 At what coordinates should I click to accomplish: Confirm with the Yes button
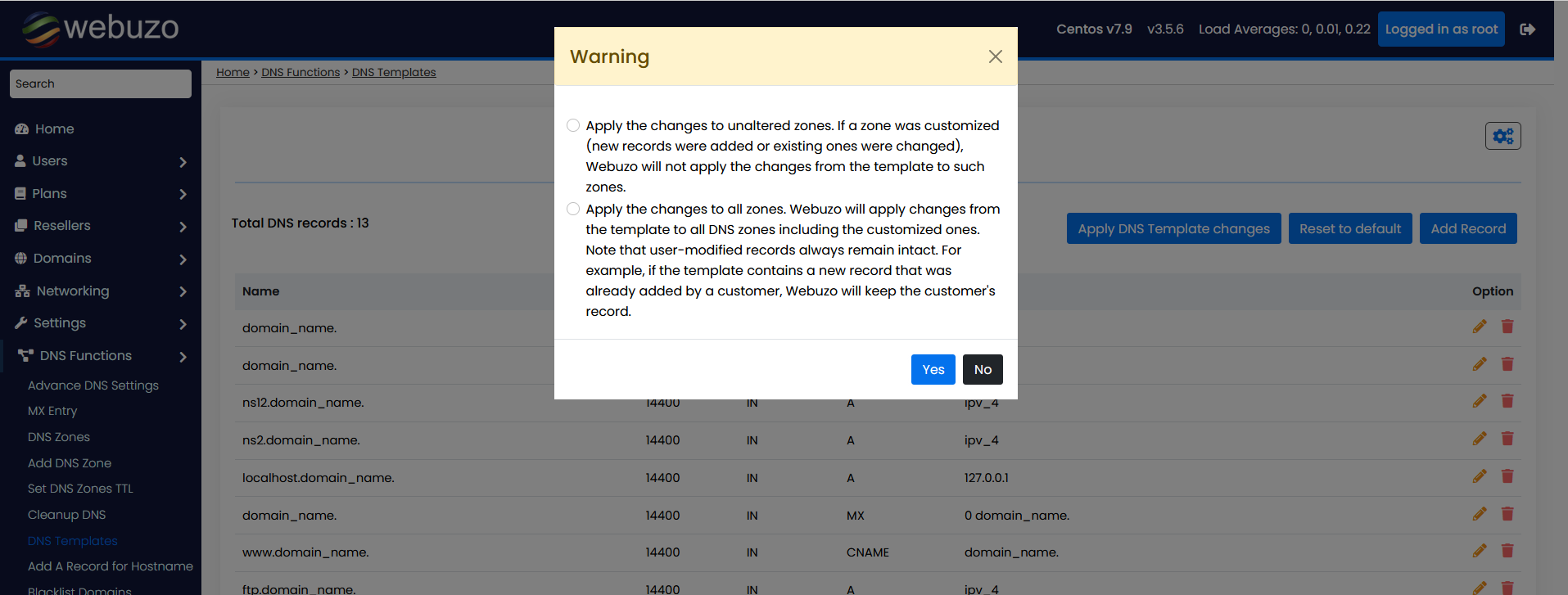[x=933, y=370]
